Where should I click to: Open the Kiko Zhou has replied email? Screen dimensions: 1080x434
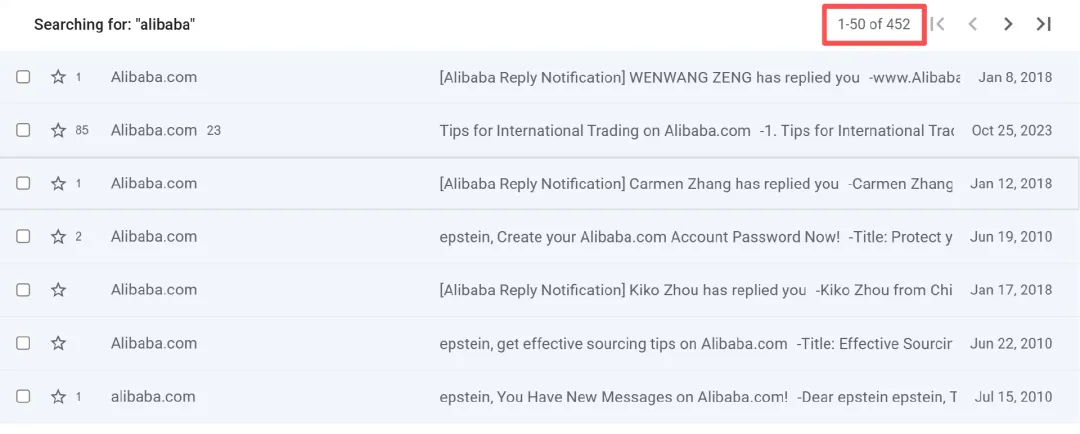click(x=622, y=290)
